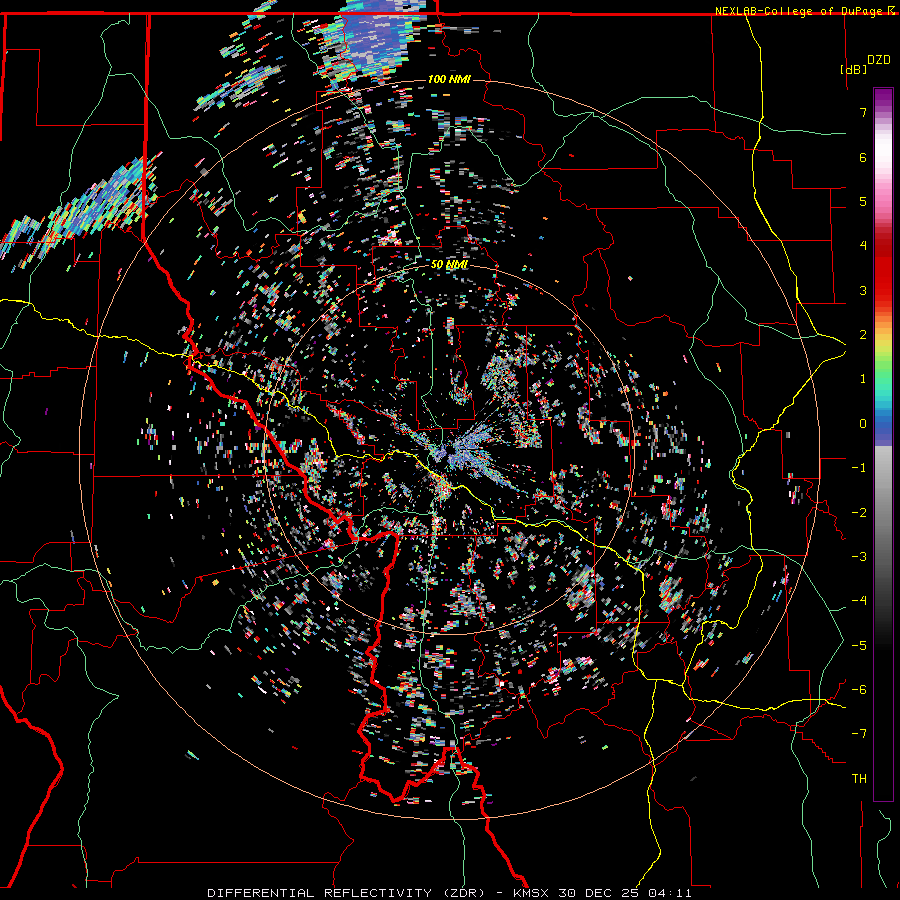Click the '1' value on color scale

863,379
